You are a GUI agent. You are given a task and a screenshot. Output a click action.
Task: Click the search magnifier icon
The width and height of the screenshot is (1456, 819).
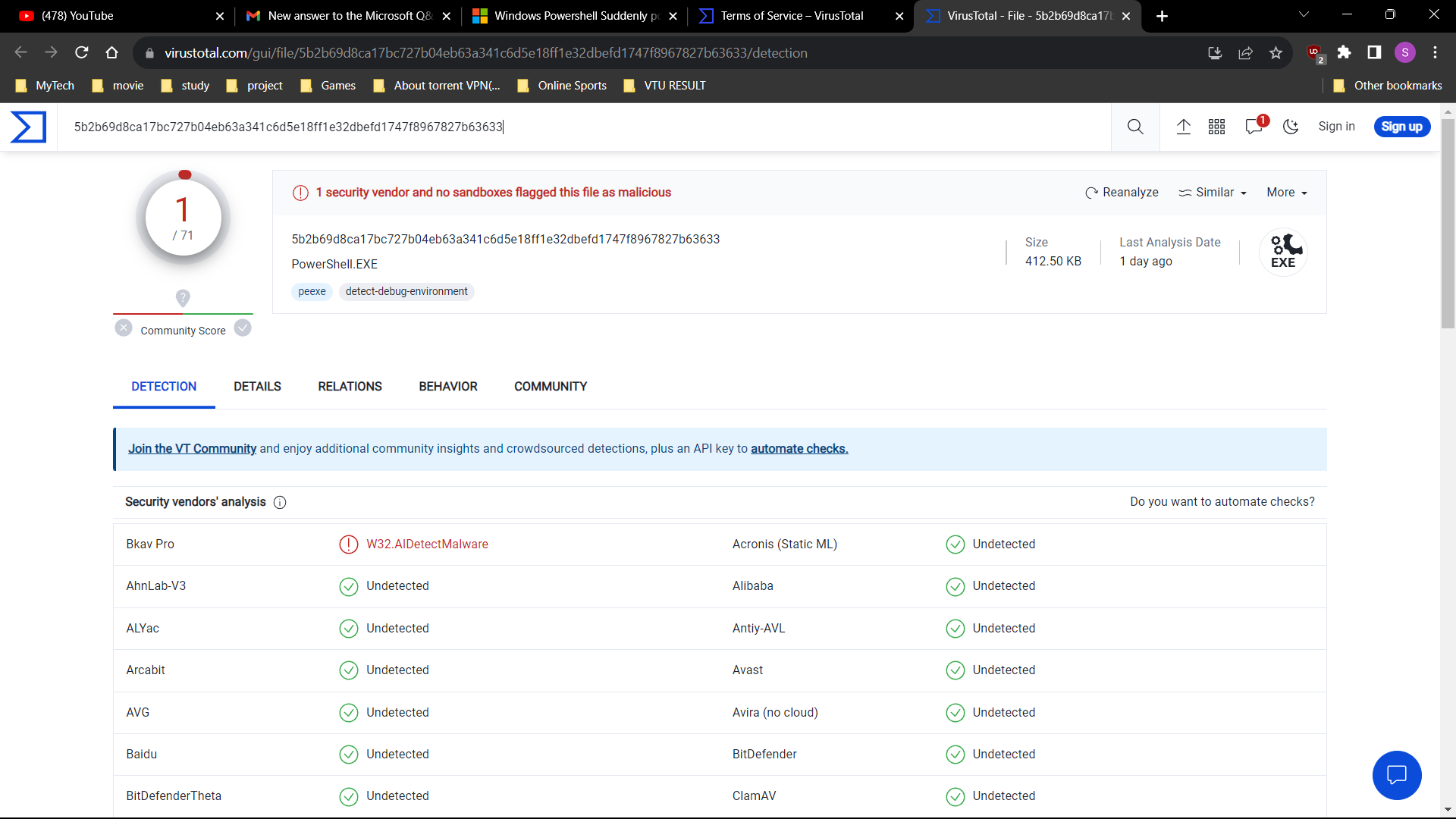tap(1135, 127)
